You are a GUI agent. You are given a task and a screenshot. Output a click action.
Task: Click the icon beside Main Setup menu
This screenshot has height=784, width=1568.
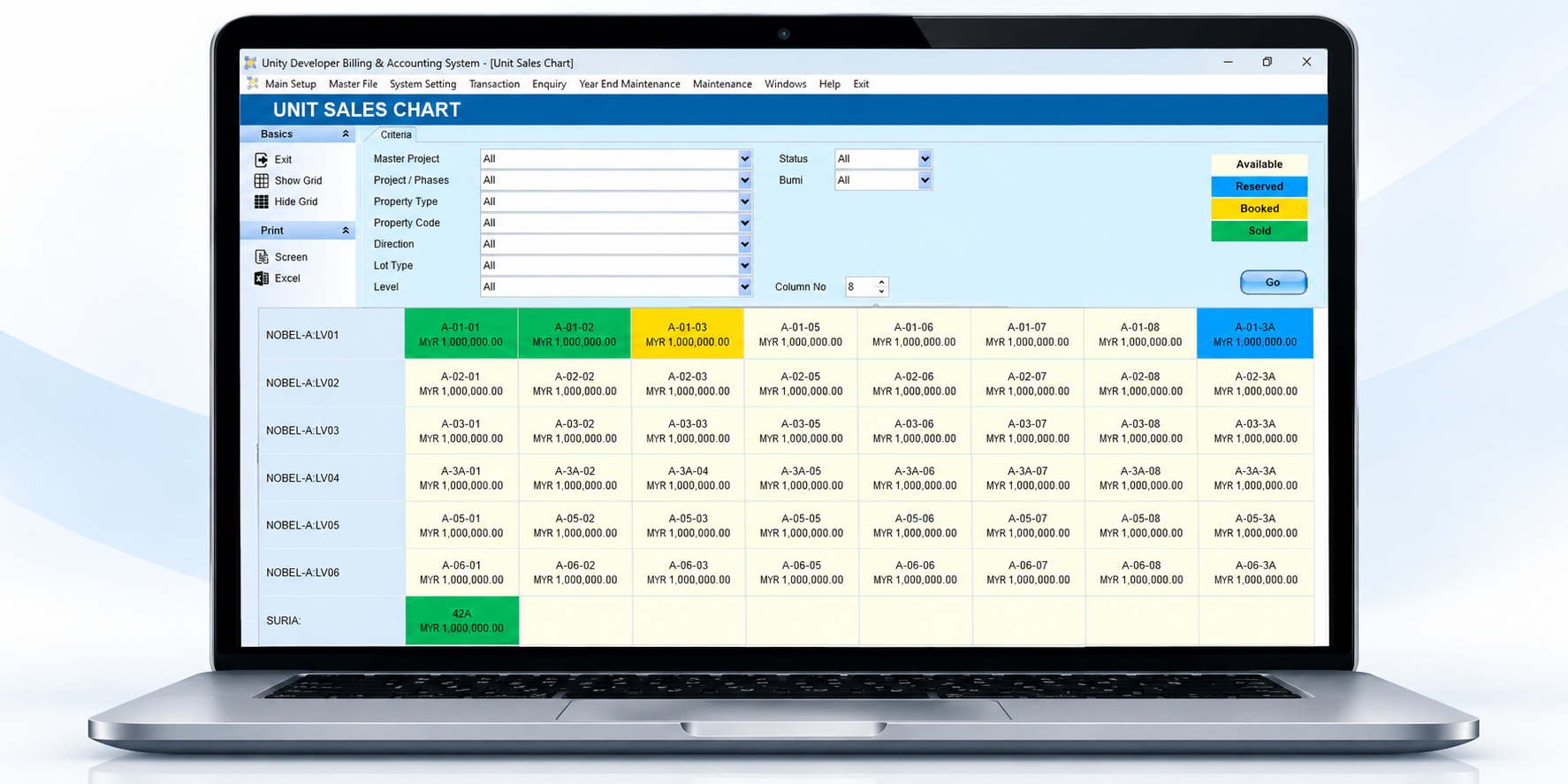coord(253,84)
